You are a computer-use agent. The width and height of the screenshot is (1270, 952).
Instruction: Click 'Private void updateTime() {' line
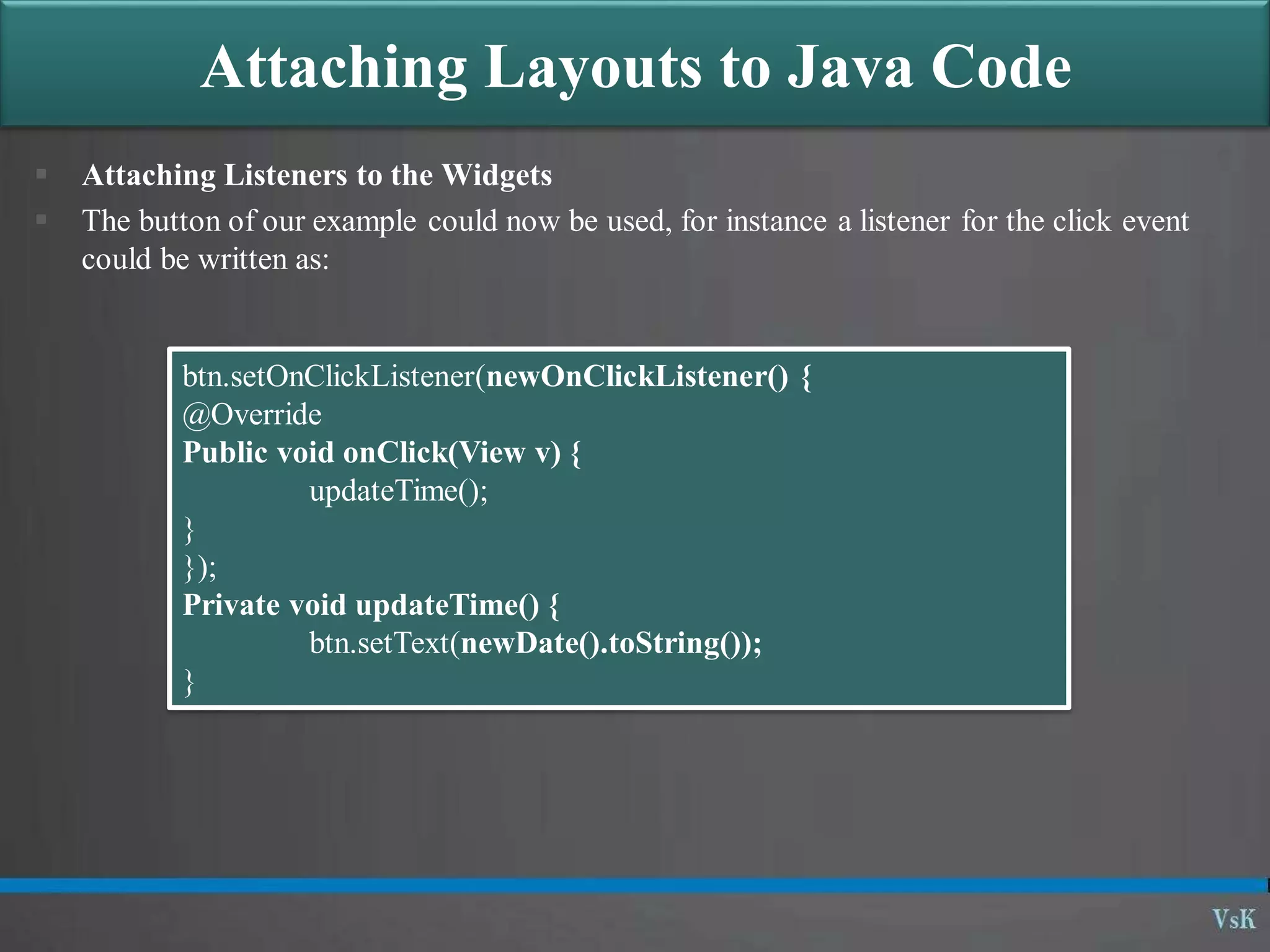coord(371,605)
